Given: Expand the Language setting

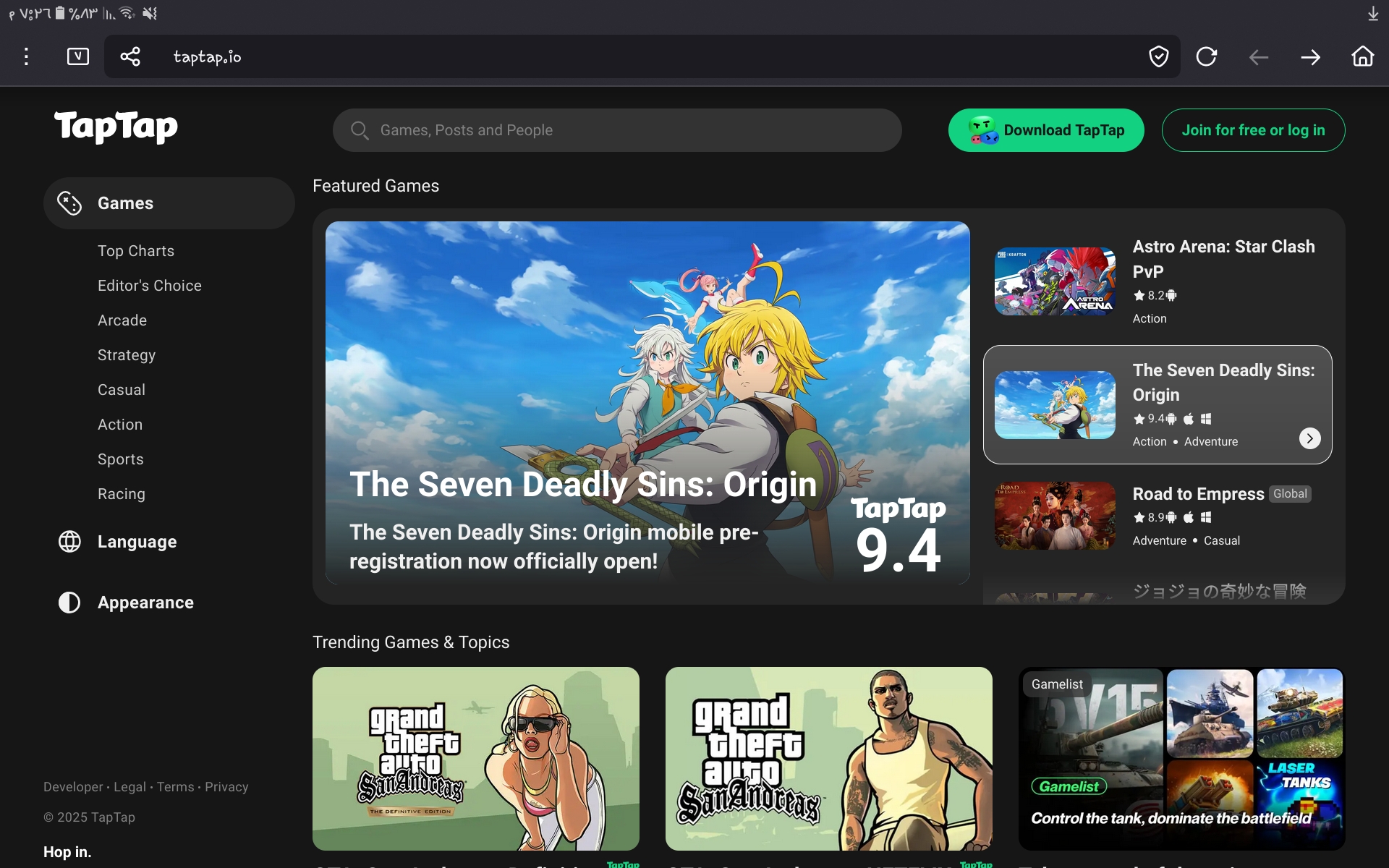Looking at the screenshot, I should point(137,542).
